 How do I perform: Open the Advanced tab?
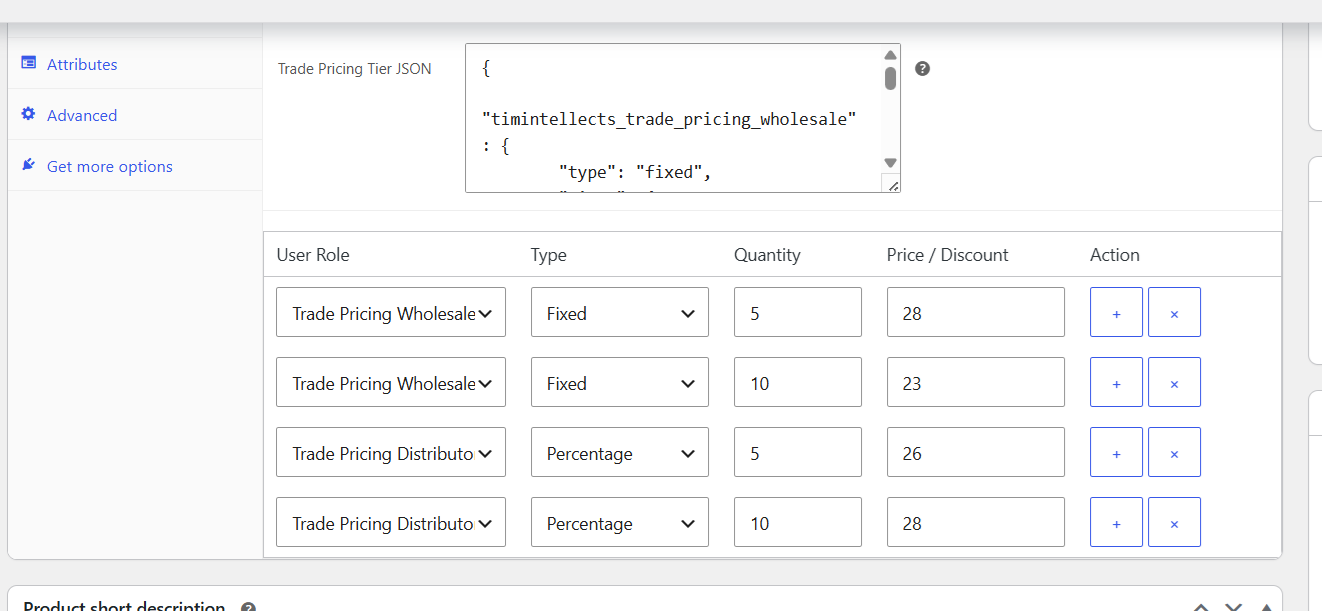(x=82, y=115)
